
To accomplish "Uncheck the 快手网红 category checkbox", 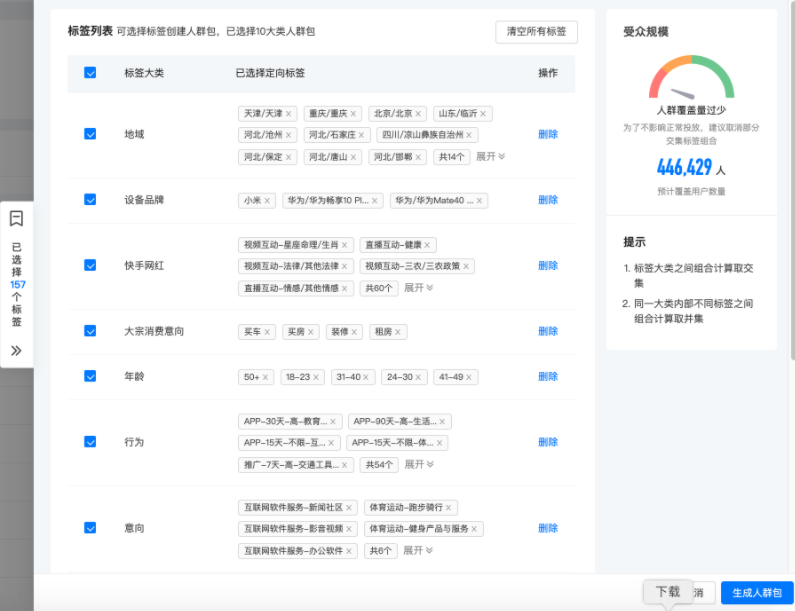I will [x=90, y=265].
